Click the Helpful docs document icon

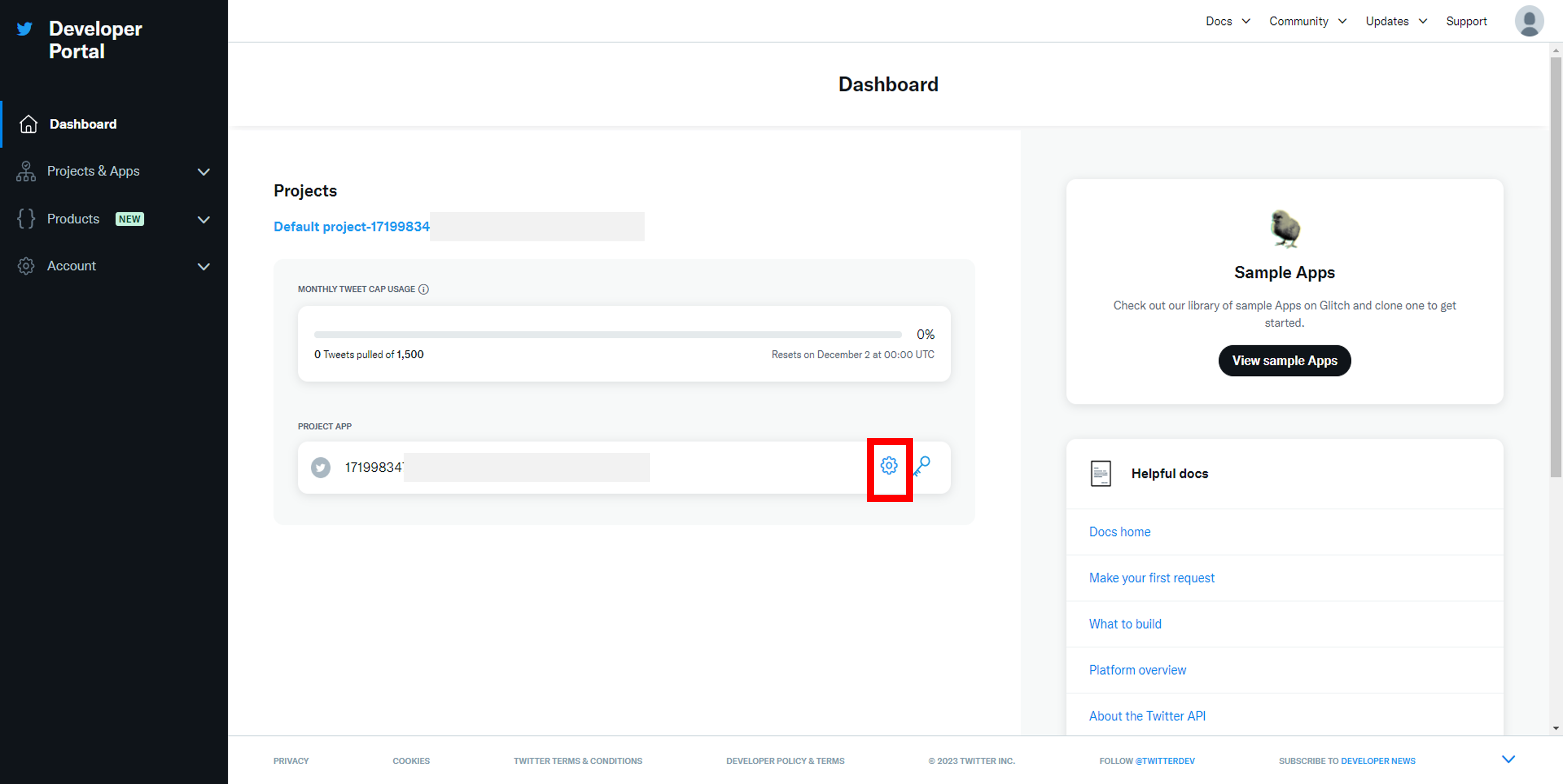pyautogui.click(x=1100, y=473)
